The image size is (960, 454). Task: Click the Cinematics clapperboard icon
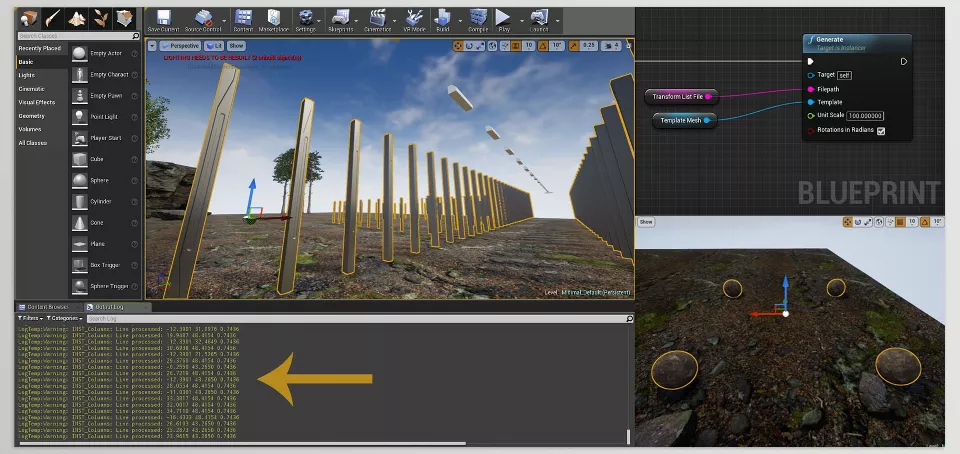(378, 18)
